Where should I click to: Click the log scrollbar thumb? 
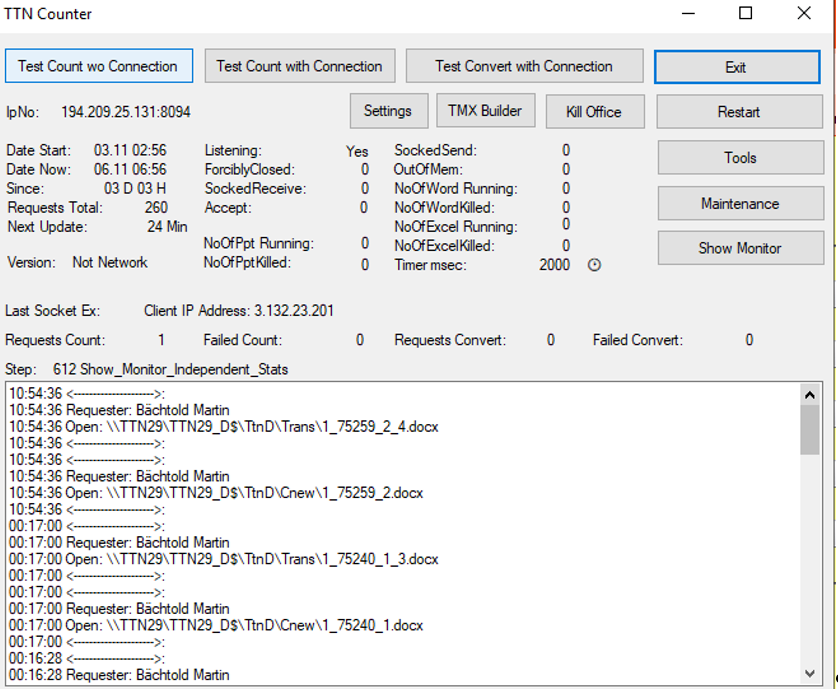(809, 430)
